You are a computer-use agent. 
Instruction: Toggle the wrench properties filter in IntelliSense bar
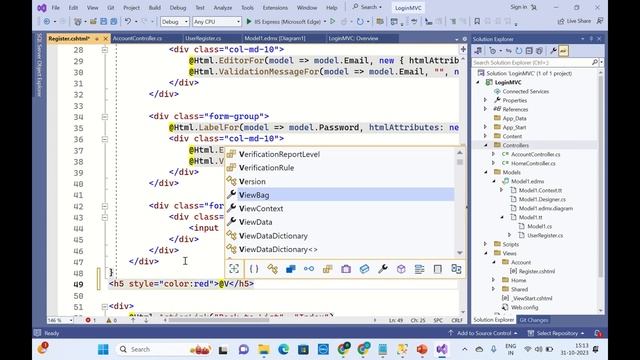tap(383, 269)
